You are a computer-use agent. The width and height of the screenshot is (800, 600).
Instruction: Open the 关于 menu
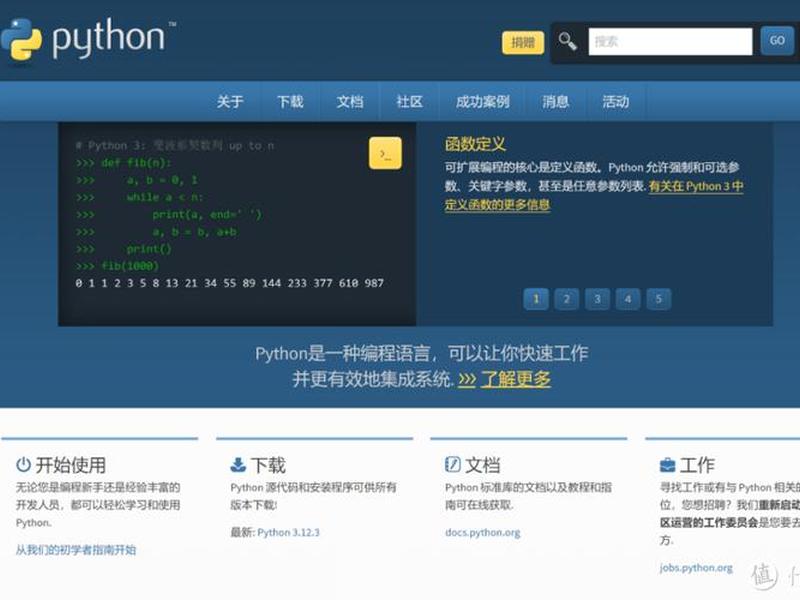[x=230, y=102]
